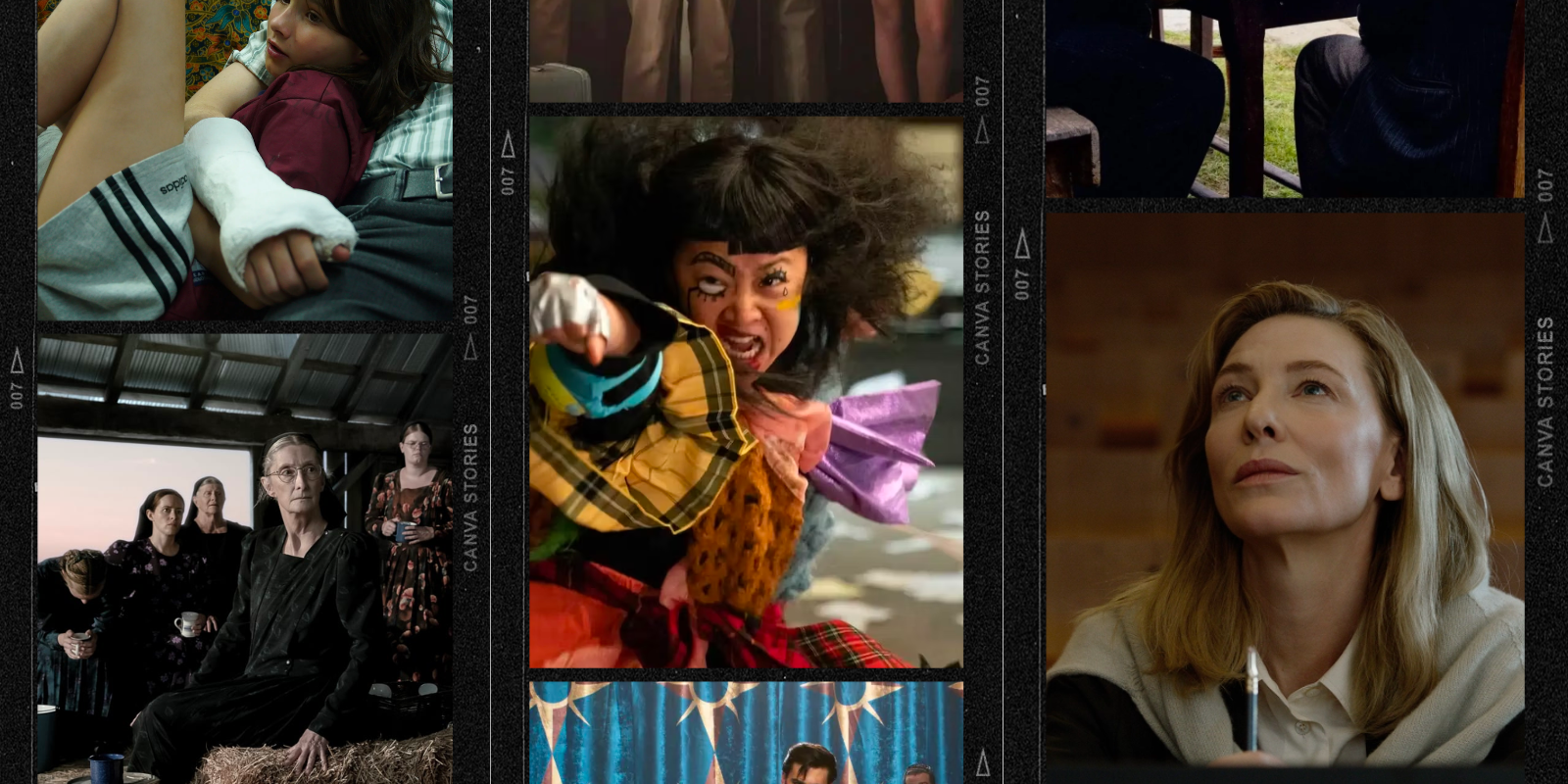Click triangle marker right of blue curtain photo
The image size is (1568, 784).
click(983, 762)
